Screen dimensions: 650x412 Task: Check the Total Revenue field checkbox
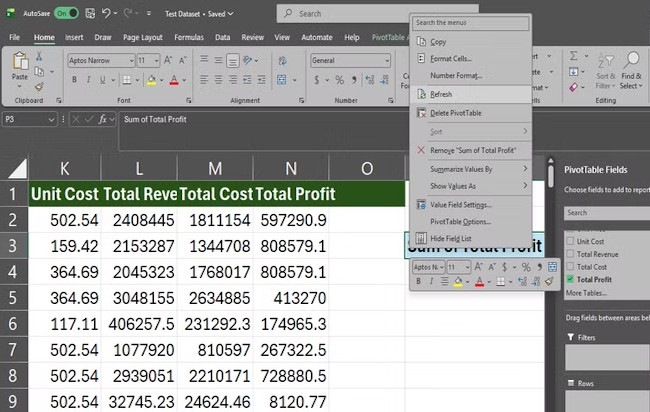click(x=570, y=254)
